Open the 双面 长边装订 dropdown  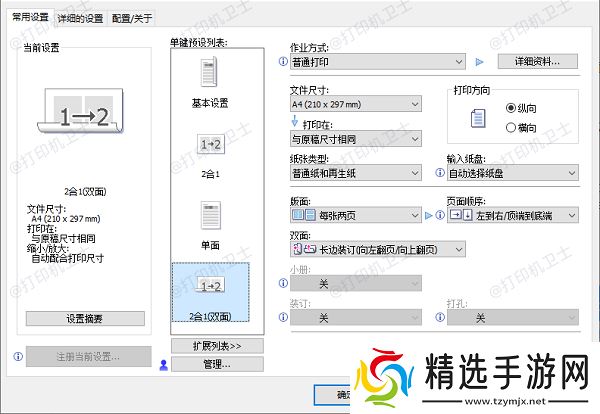pos(378,249)
